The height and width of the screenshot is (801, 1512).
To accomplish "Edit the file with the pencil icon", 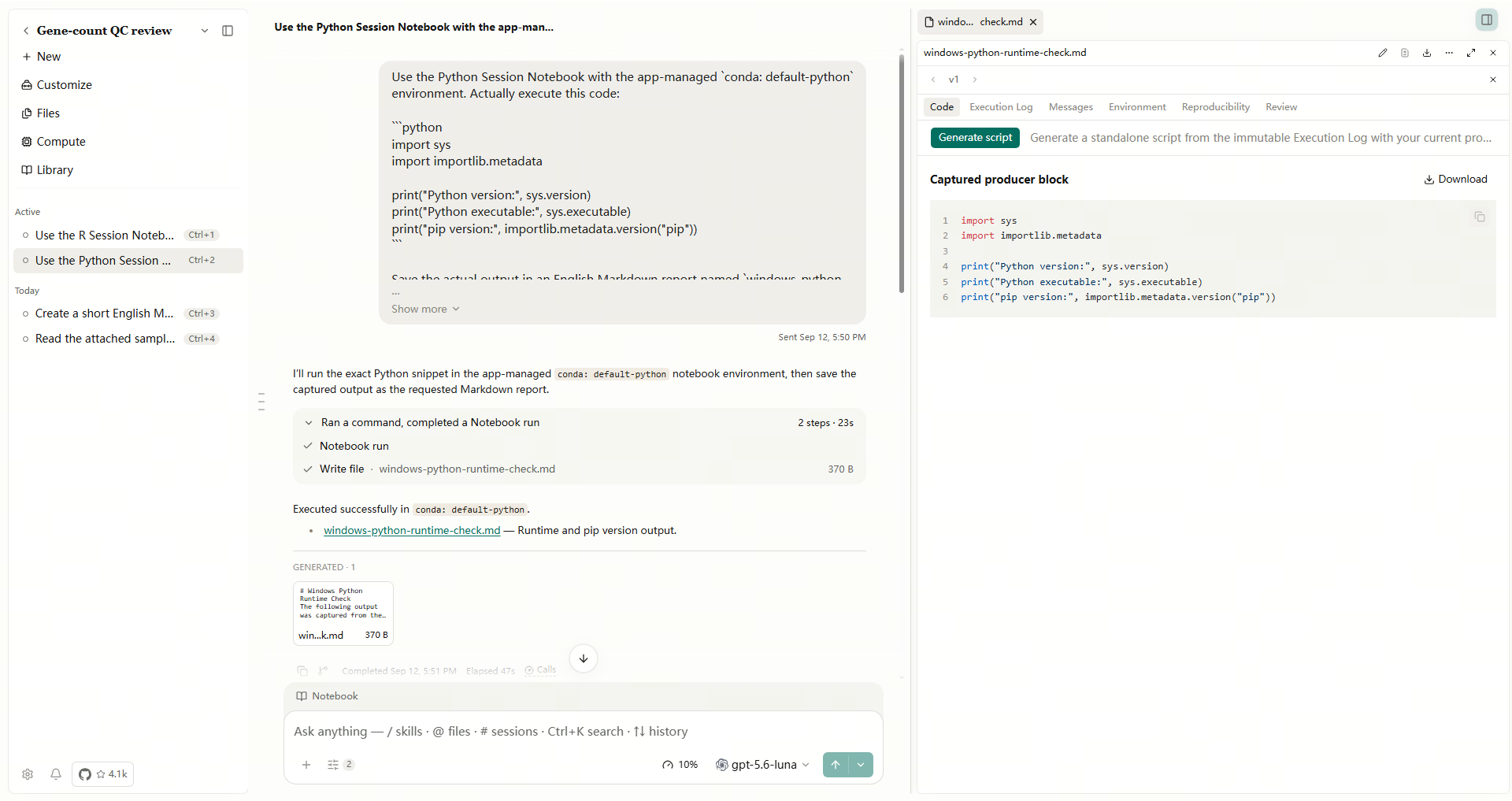I will coord(1383,53).
